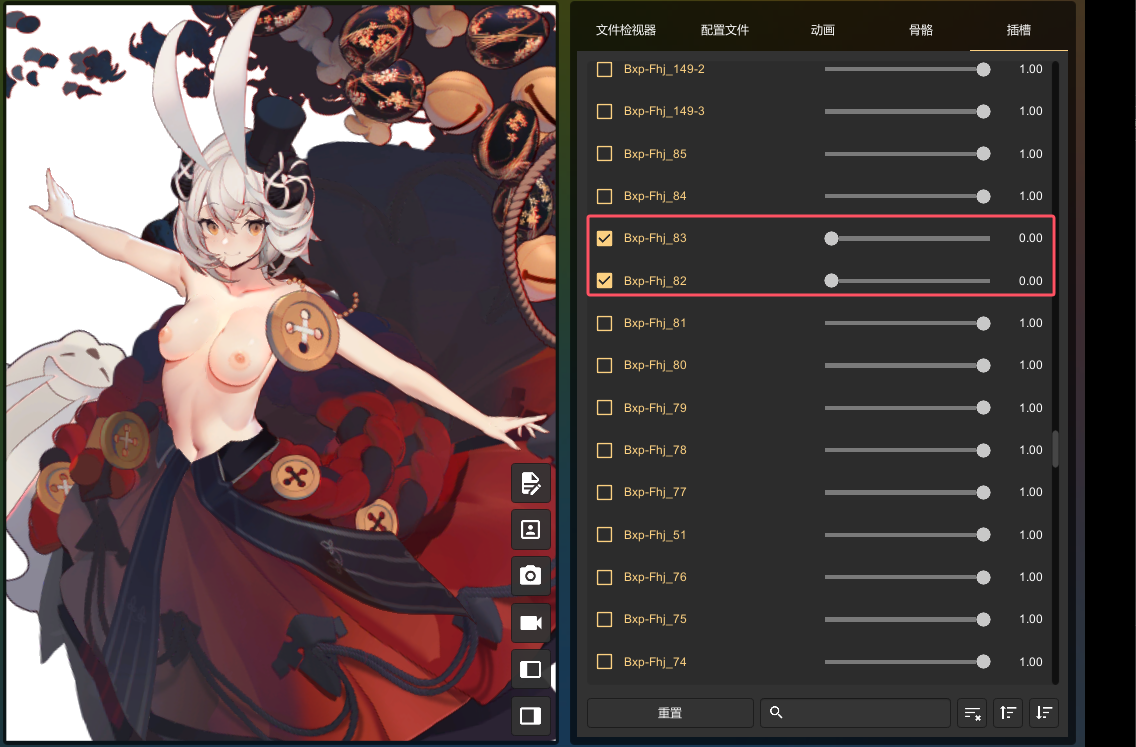Click the clear filter list icon
Viewport: 1136px width, 747px height.
972,713
